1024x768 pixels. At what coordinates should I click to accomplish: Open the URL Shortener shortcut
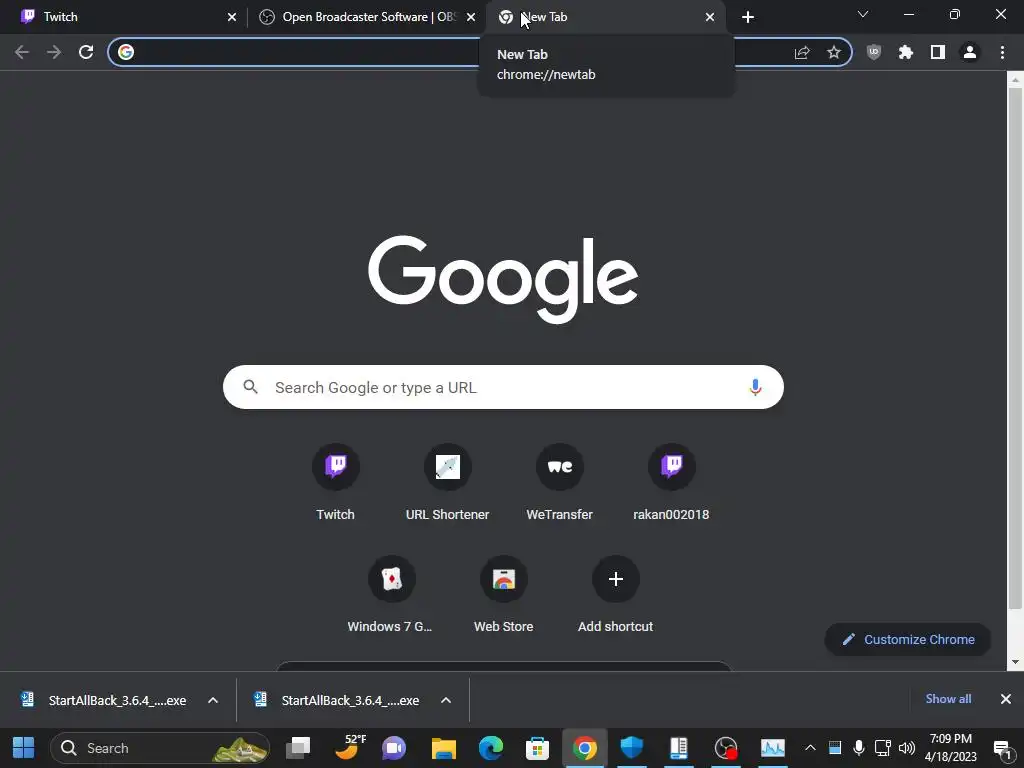pos(447,483)
